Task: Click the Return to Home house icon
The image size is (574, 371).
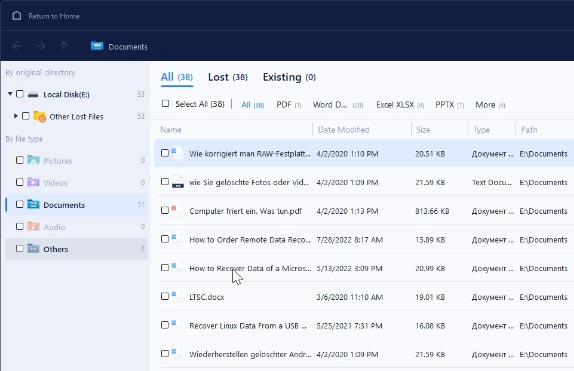Action: click(x=16, y=16)
